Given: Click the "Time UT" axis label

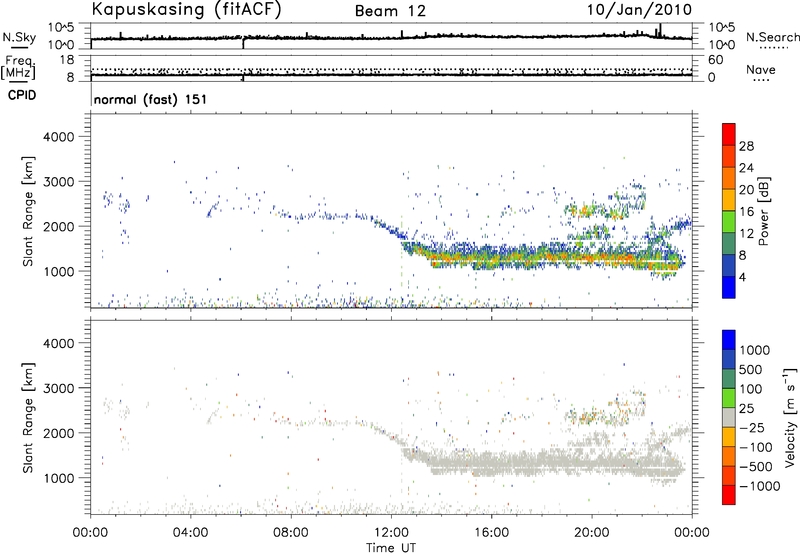Looking at the screenshot, I should [391, 548].
